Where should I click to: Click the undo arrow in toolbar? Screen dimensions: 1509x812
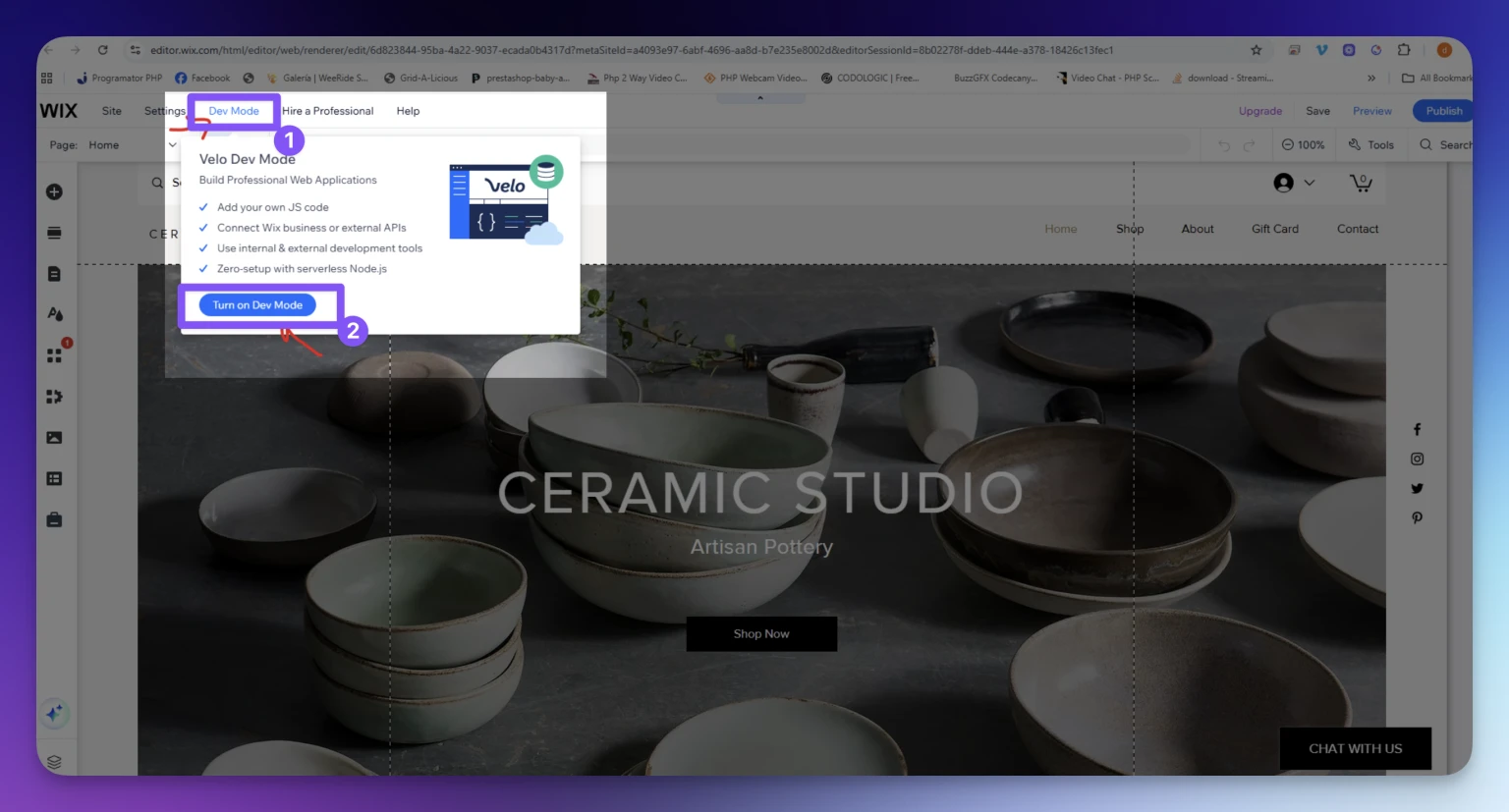(x=1224, y=145)
